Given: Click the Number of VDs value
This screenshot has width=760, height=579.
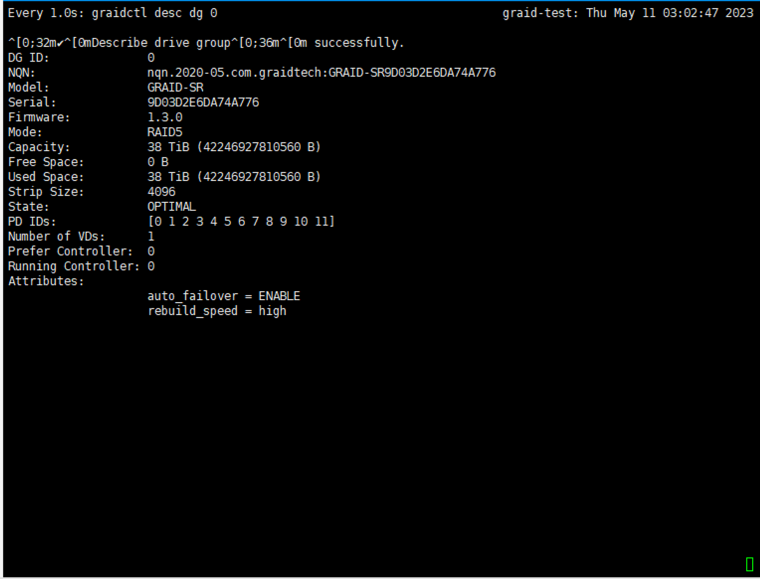Looking at the screenshot, I should point(151,236).
